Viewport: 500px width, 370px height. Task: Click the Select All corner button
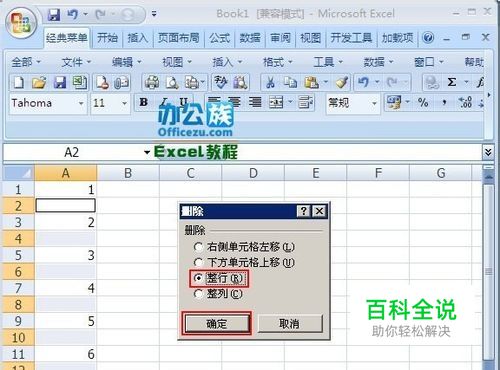pyautogui.click(x=18, y=173)
